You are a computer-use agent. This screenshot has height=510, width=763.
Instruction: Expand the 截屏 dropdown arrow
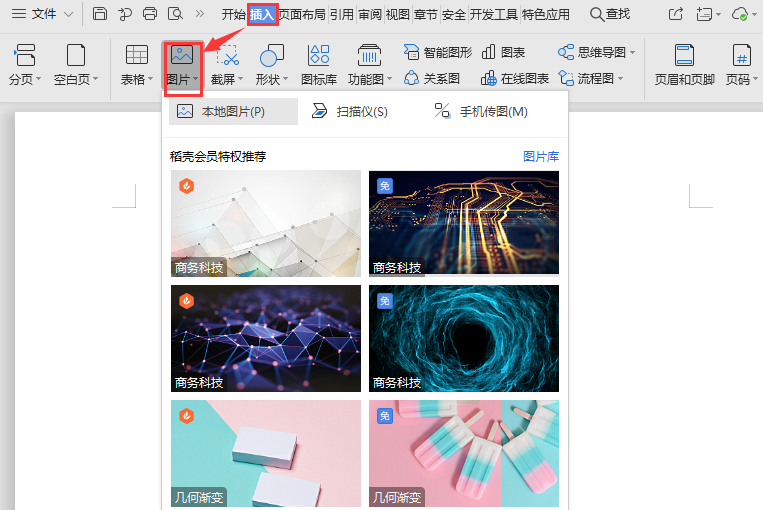pos(240,78)
